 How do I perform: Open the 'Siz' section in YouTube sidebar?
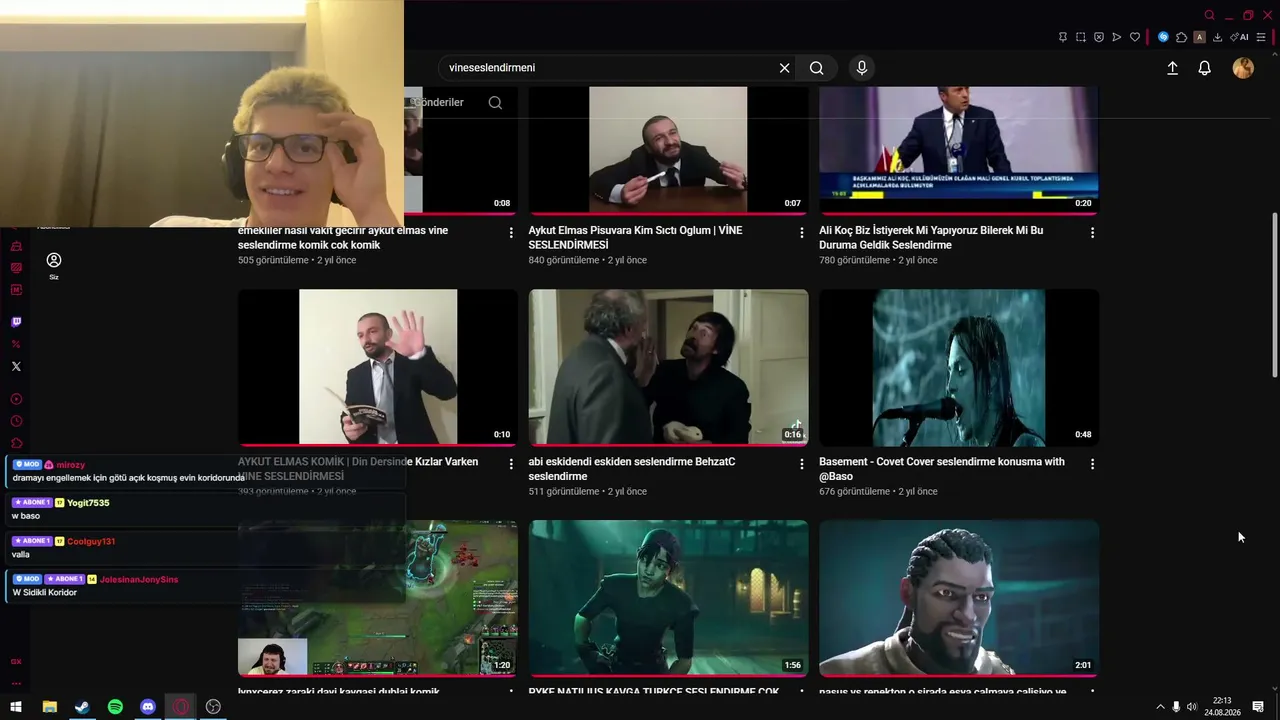coord(54,265)
